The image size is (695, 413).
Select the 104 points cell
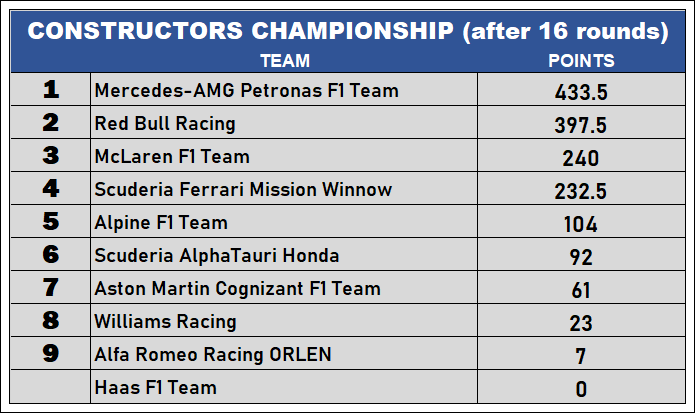[x=581, y=223]
